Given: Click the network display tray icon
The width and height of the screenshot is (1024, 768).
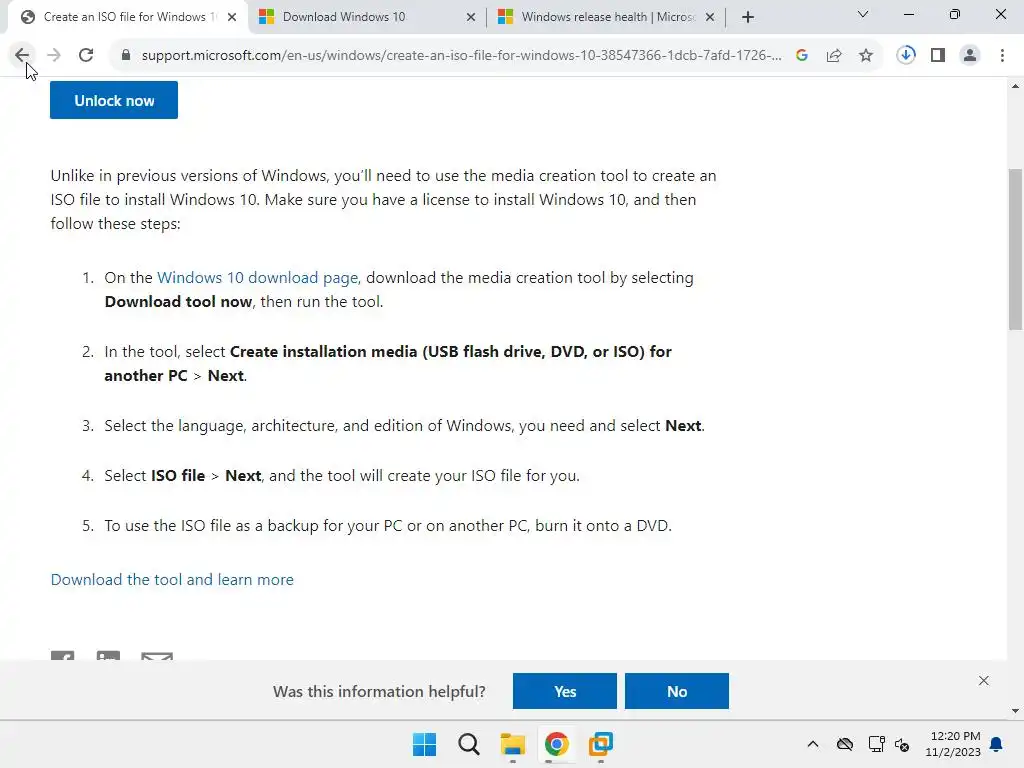Looking at the screenshot, I should (x=876, y=744).
